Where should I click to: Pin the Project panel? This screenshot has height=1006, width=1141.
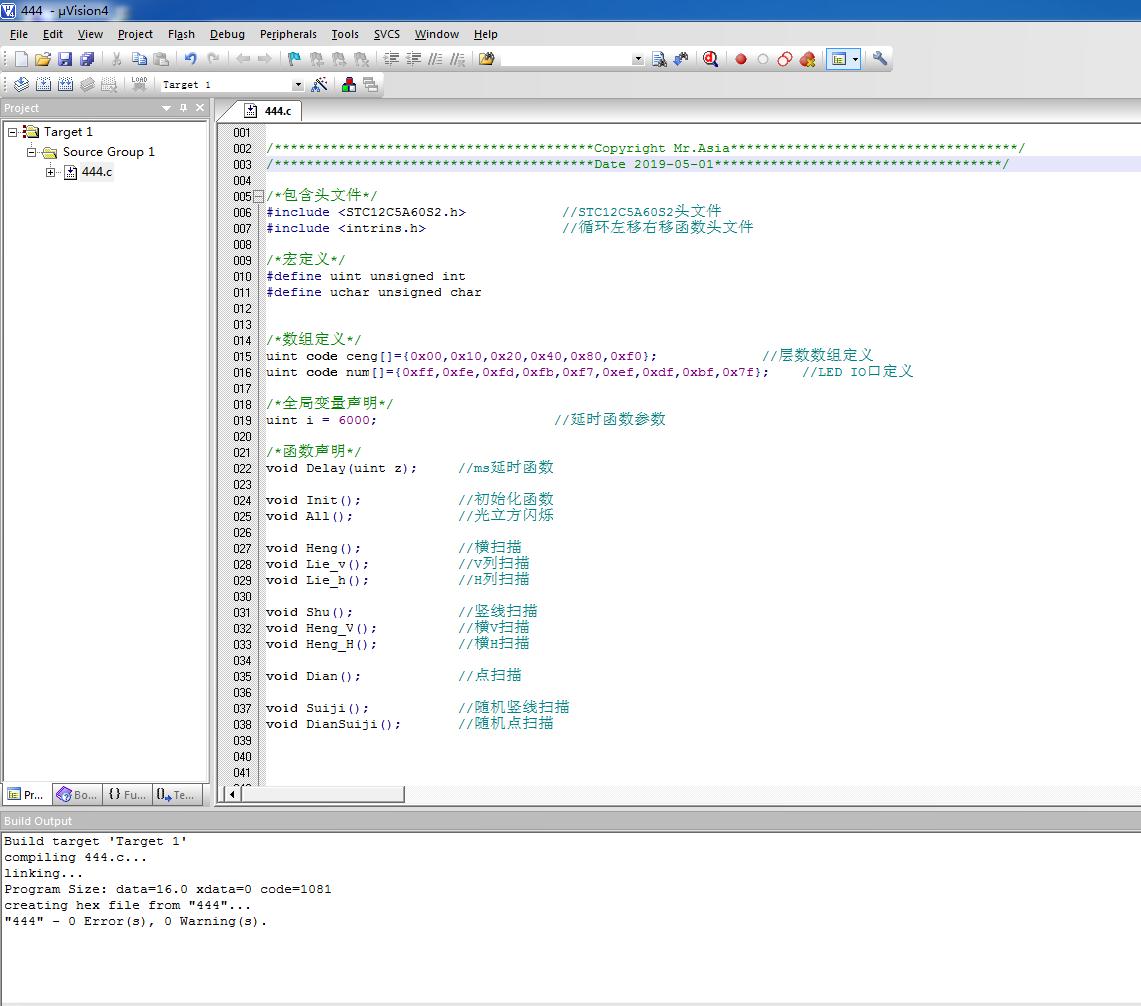click(183, 108)
